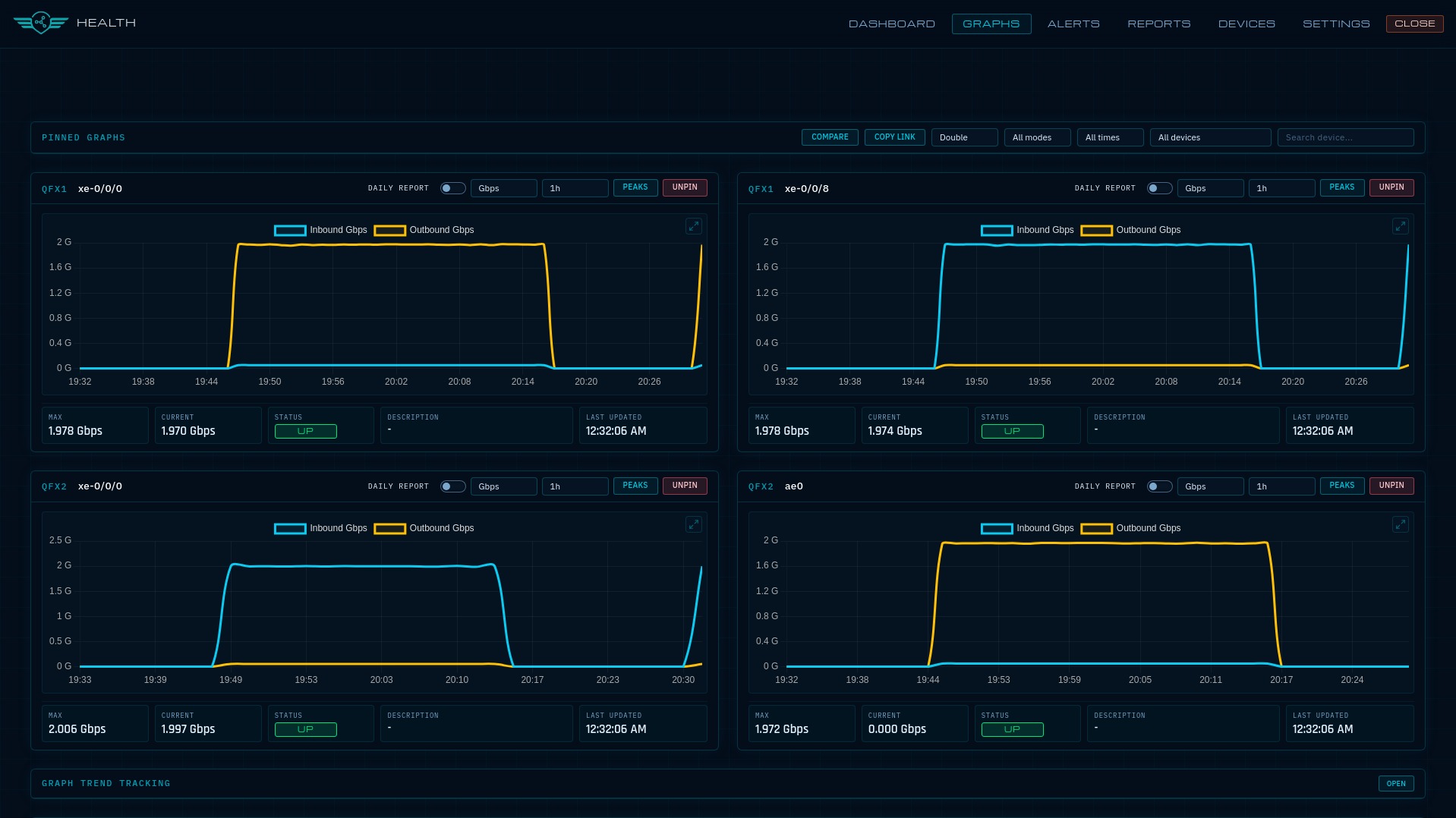1456x818 pixels.
Task: Show Peaks for QFX2 xe-0/0/0
Action: (x=635, y=486)
